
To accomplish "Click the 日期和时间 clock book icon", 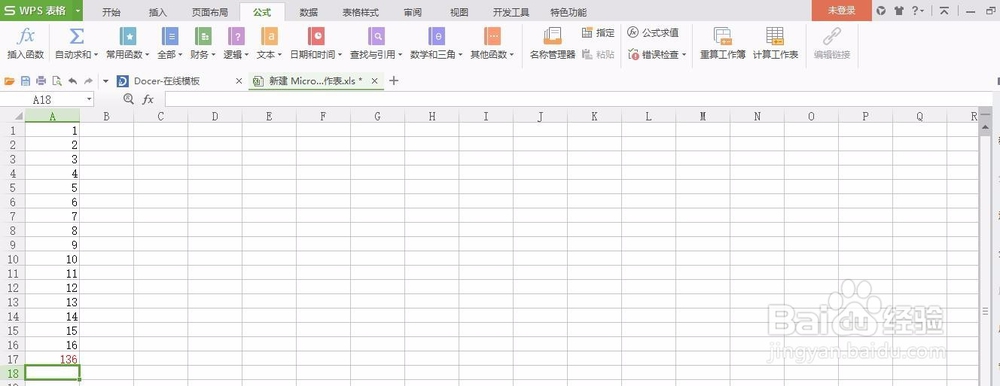I will pyautogui.click(x=316, y=36).
